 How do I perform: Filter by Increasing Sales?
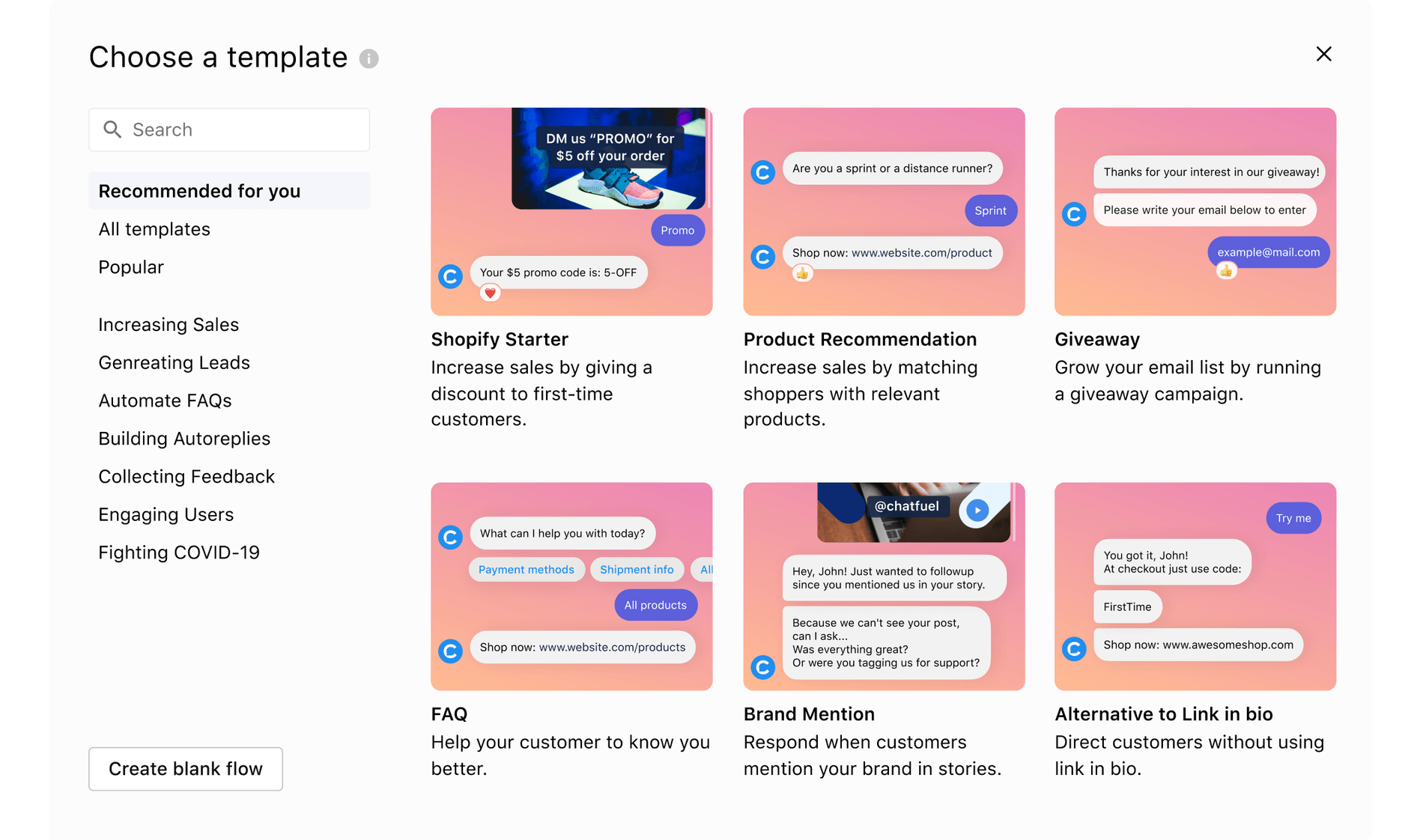click(169, 324)
